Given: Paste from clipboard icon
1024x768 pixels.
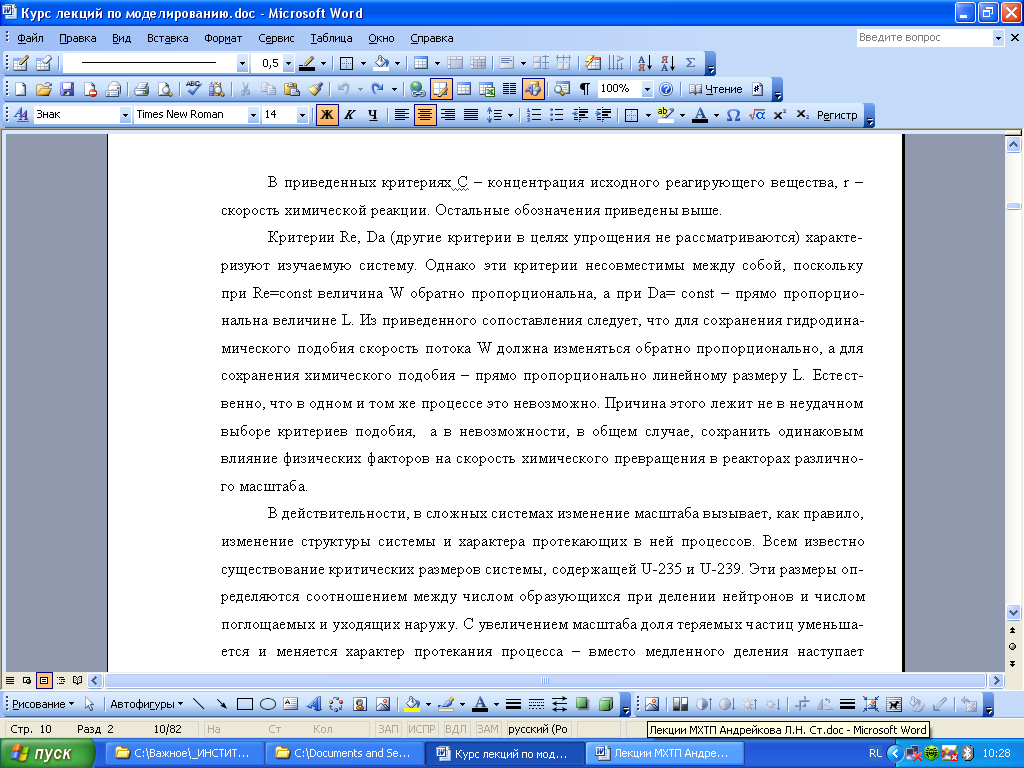Looking at the screenshot, I should (291, 89).
